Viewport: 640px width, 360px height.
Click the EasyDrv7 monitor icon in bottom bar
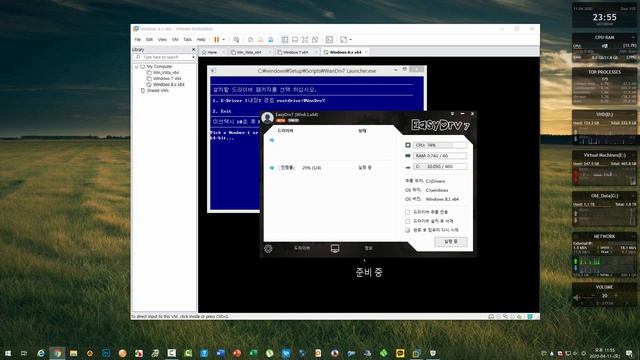[335, 248]
